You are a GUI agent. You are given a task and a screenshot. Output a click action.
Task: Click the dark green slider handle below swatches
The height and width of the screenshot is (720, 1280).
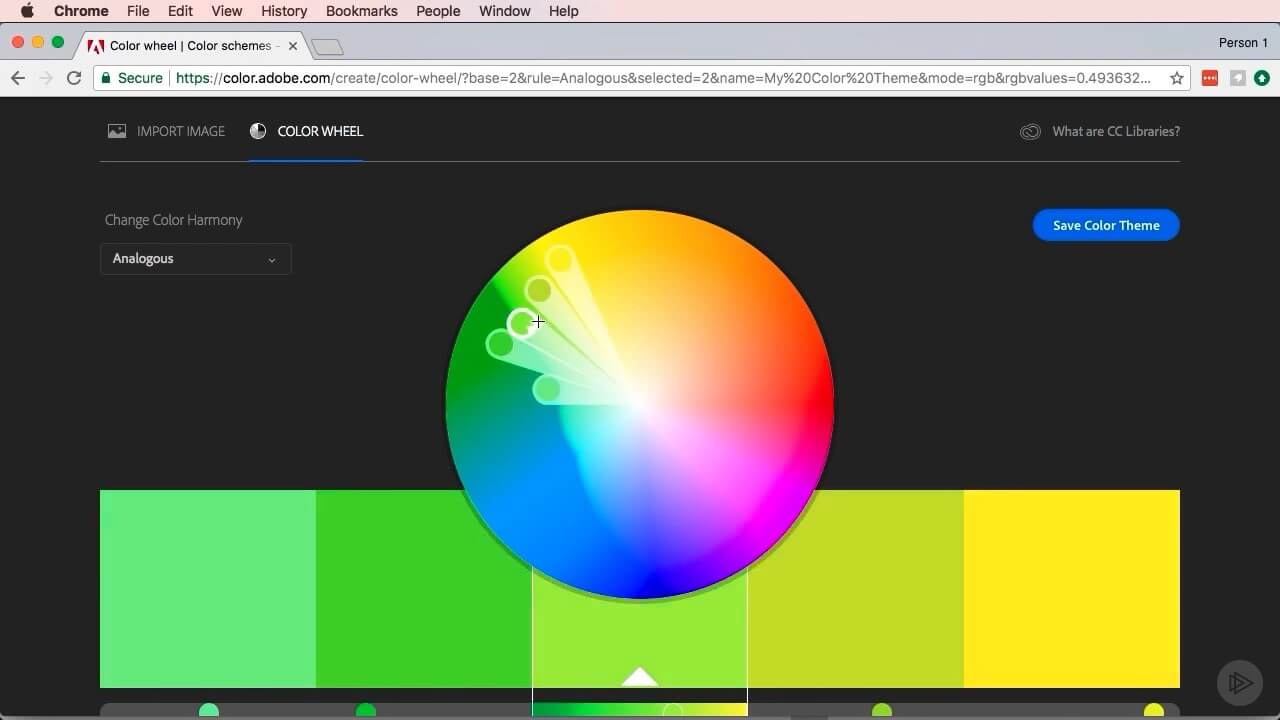coord(366,711)
